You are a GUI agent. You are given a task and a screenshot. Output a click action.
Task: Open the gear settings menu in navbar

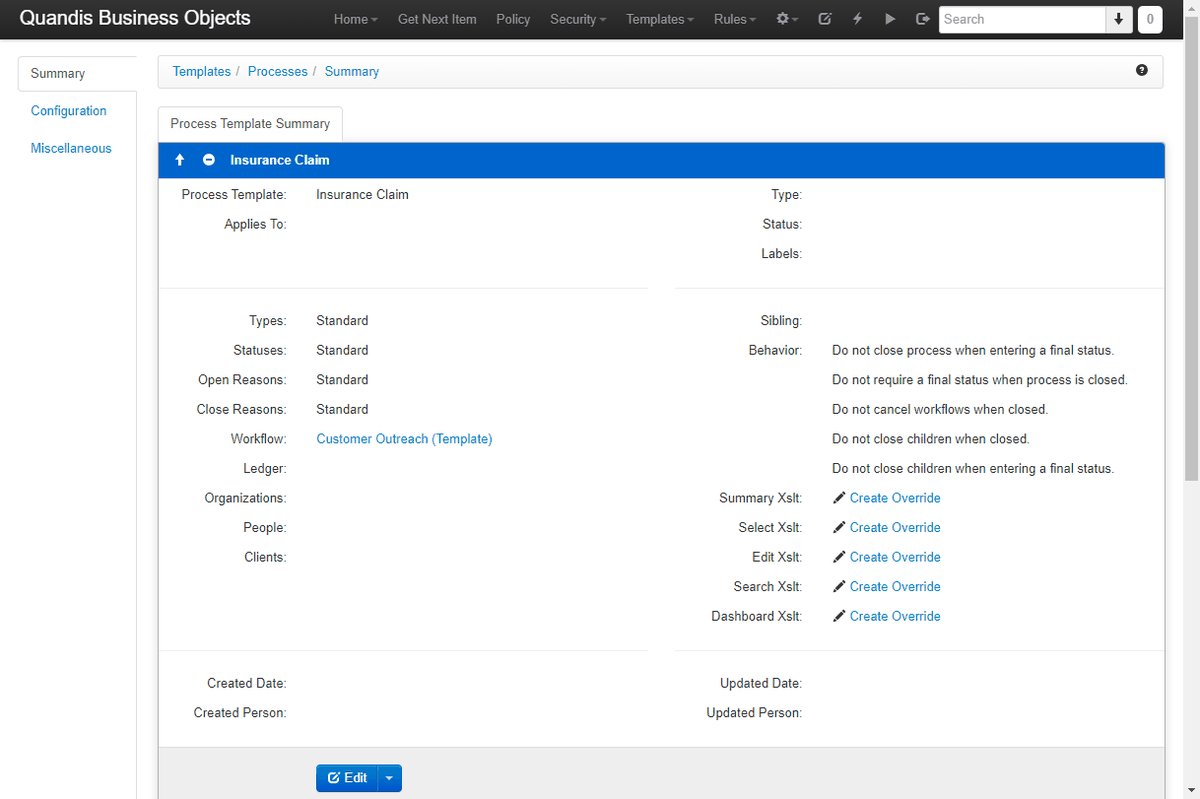tap(787, 19)
